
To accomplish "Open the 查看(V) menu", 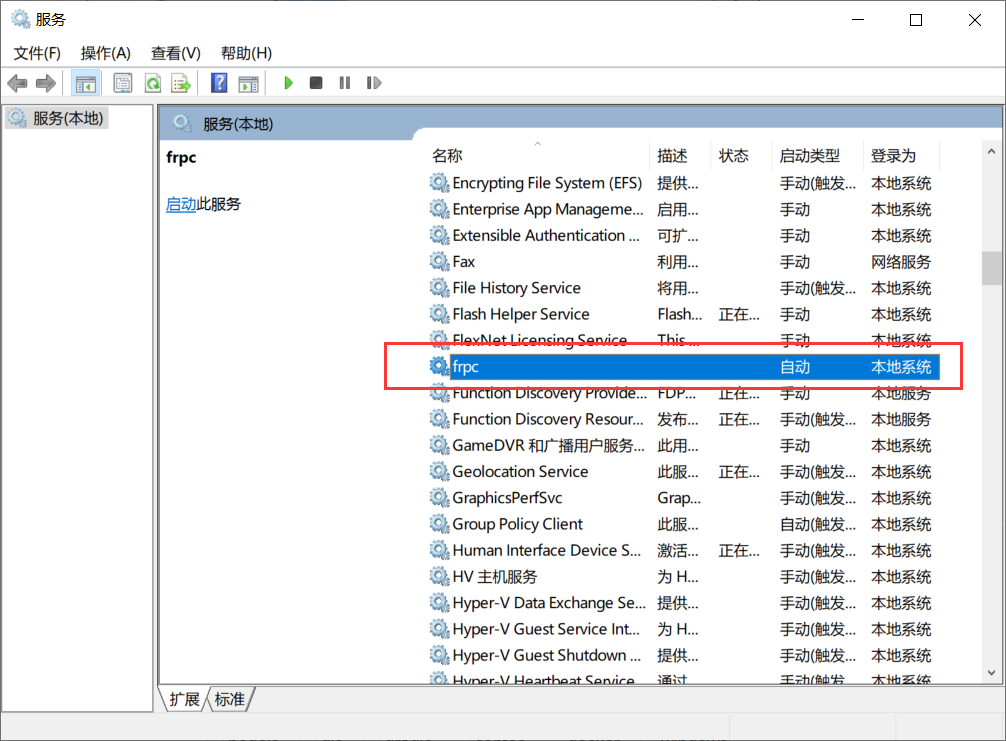I will pos(175,53).
